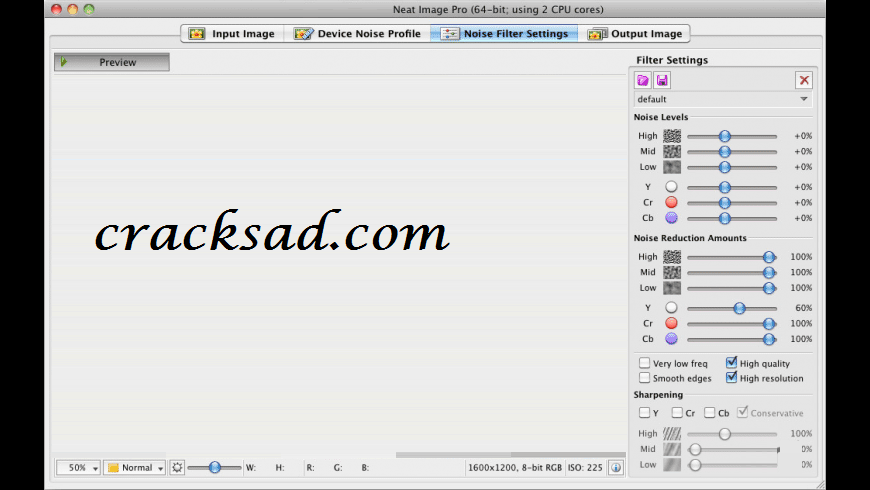
Task: Click Low texture icon in Noise Reduction Amounts
Action: (x=672, y=287)
